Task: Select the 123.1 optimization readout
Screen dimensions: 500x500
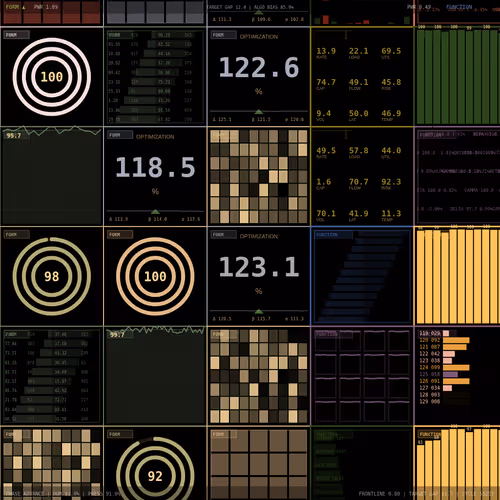Action: pyautogui.click(x=259, y=267)
